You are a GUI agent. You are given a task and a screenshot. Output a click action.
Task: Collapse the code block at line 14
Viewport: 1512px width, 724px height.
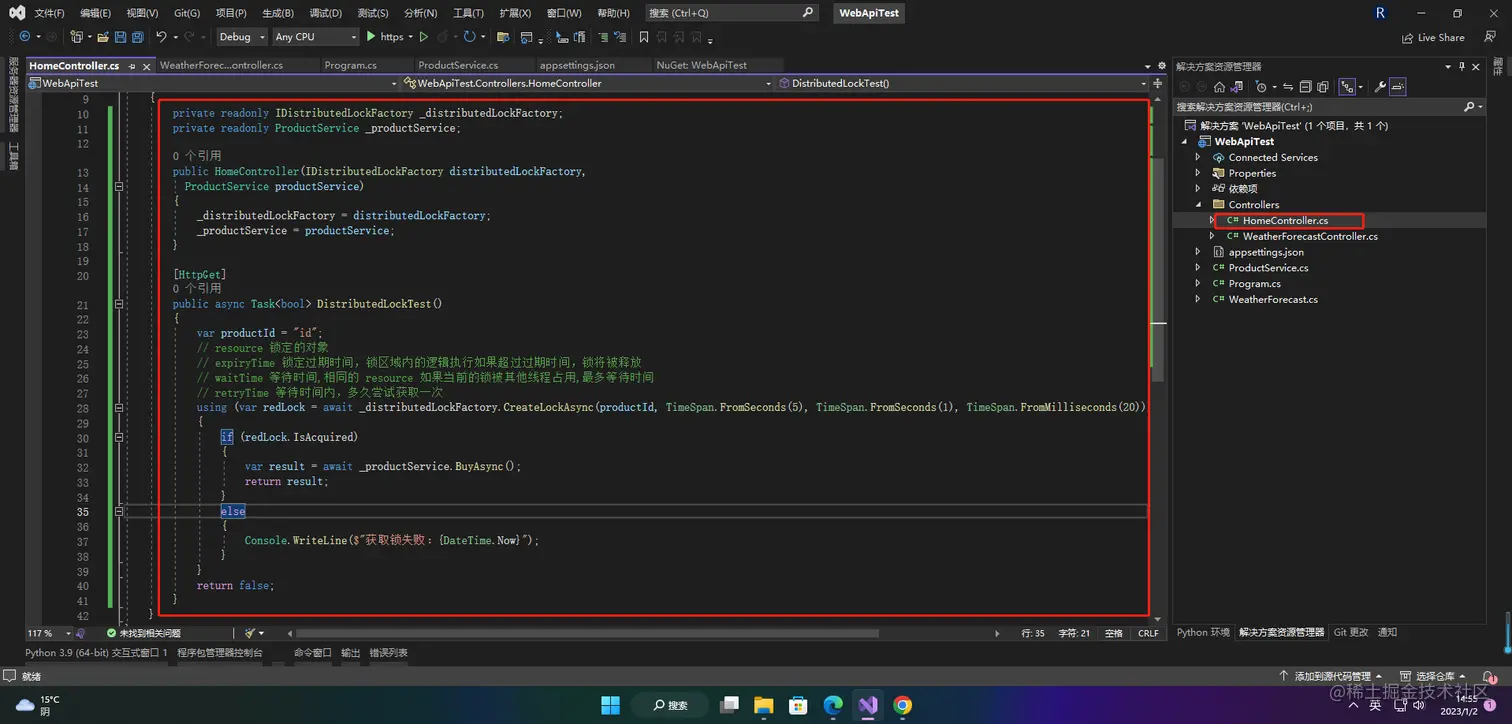119,187
